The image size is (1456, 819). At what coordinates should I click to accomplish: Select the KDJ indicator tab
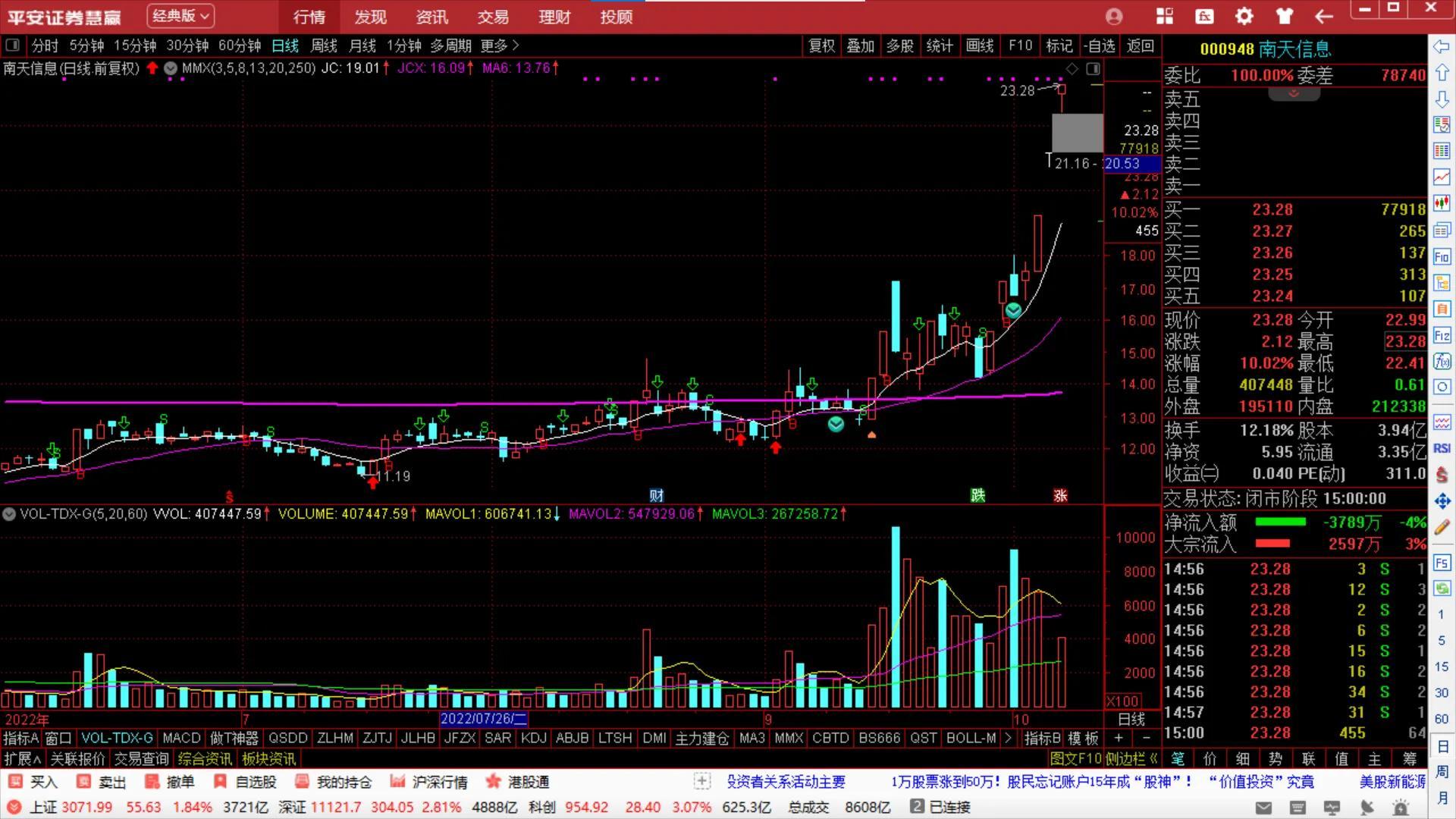(533, 738)
